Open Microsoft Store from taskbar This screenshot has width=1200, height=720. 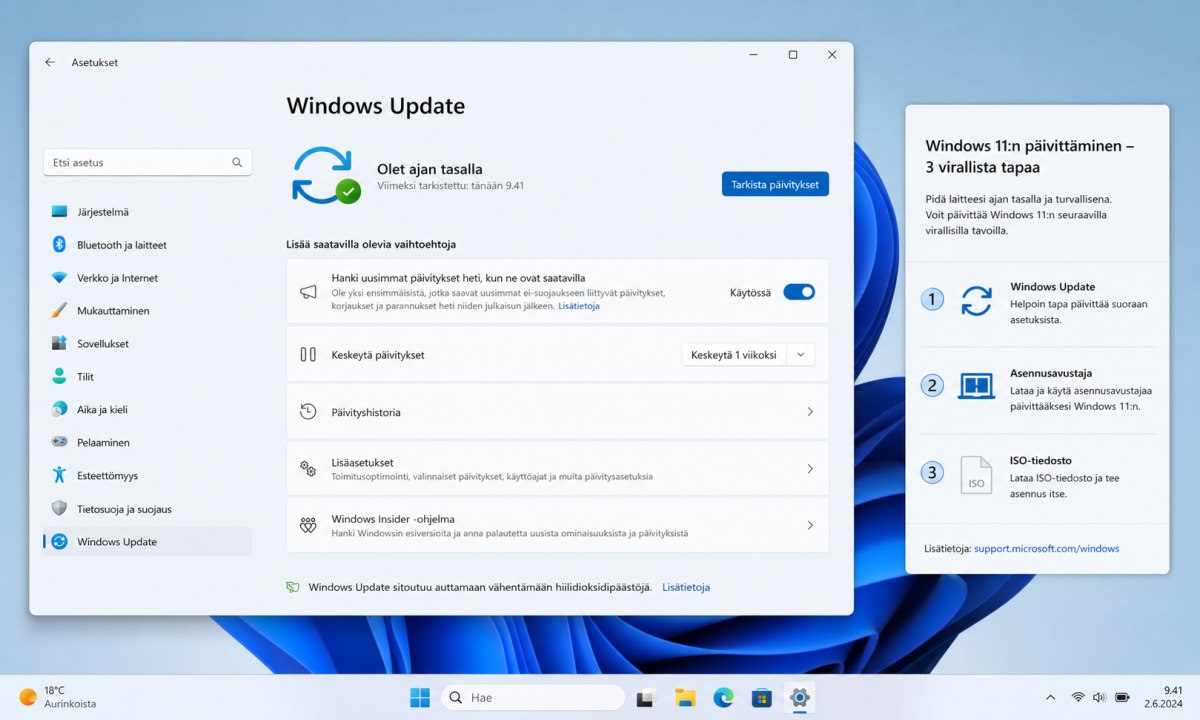coord(761,698)
